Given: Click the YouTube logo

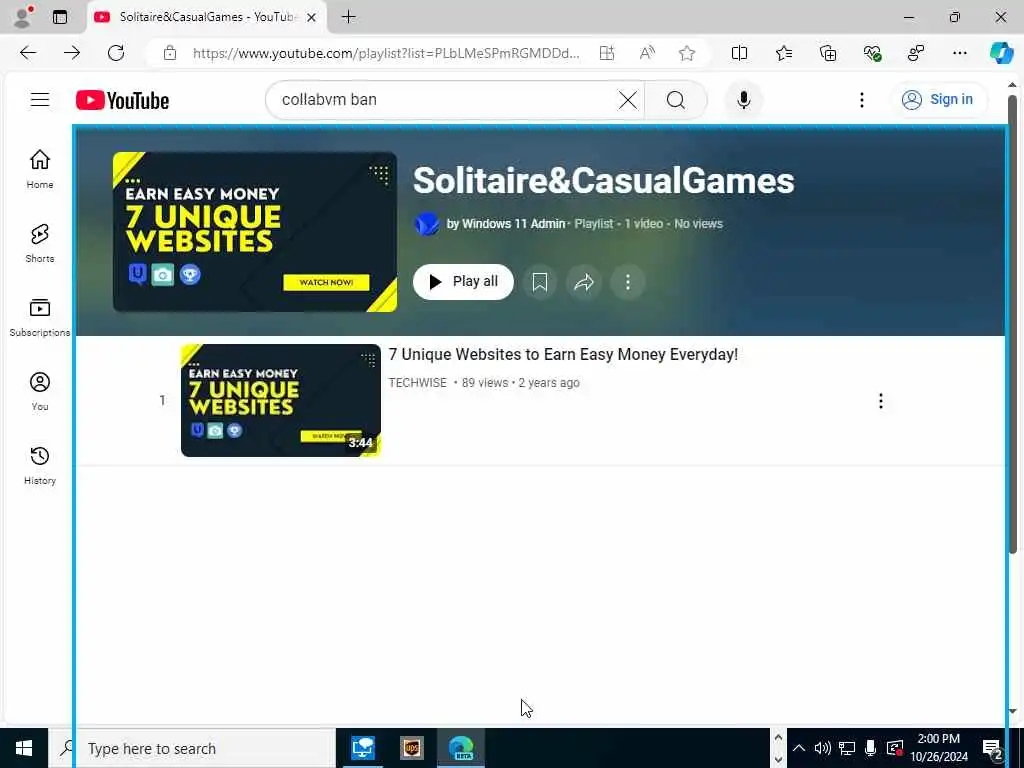Looking at the screenshot, I should [122, 100].
